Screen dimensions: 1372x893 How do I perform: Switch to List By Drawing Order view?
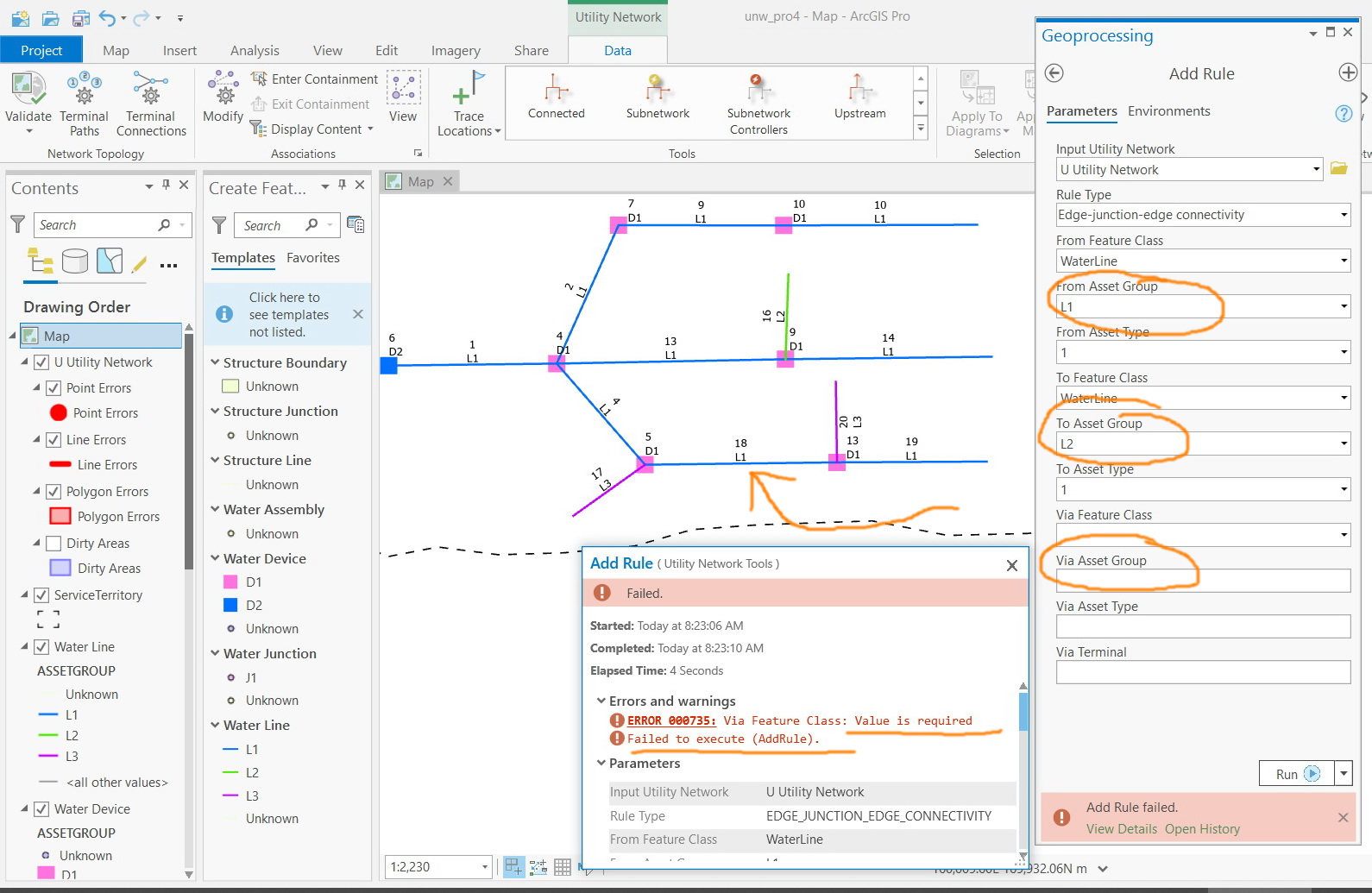coord(41,261)
